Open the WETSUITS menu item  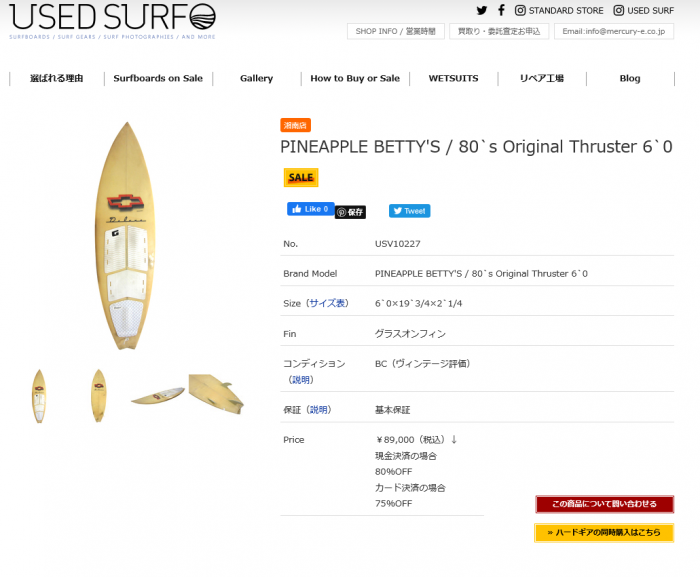(453, 78)
